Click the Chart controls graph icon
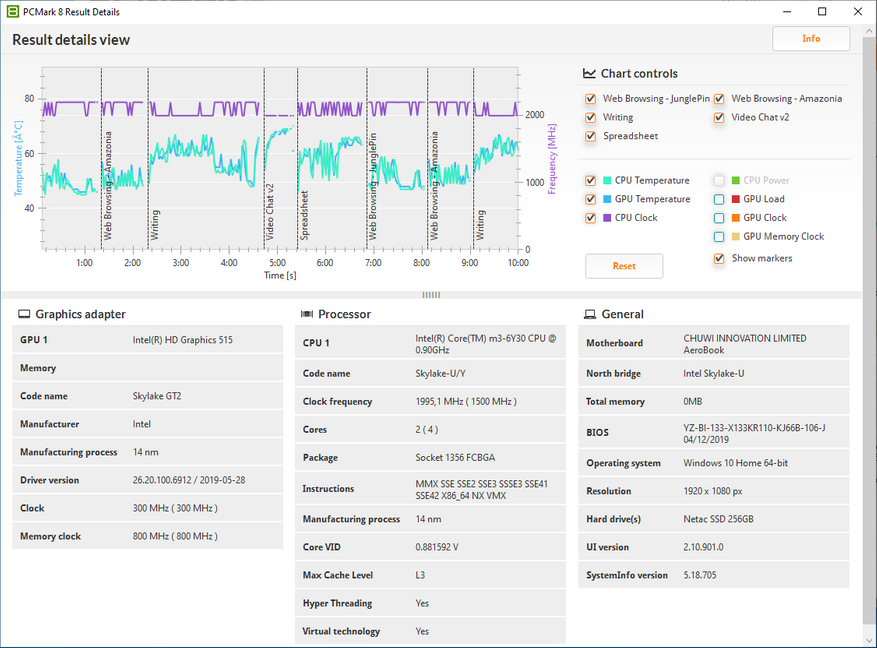 [x=590, y=74]
